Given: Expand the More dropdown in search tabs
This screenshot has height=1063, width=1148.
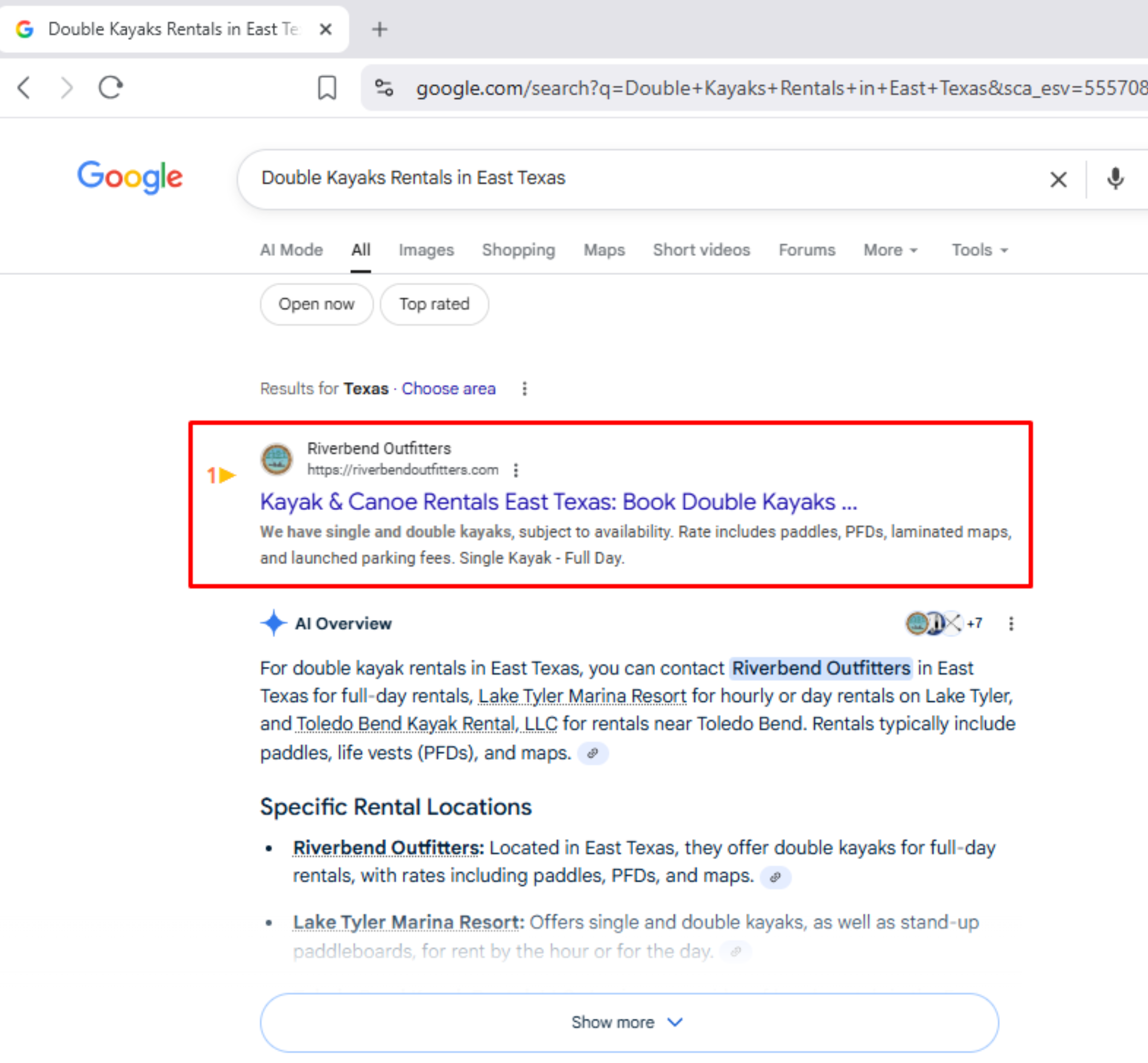Looking at the screenshot, I should (890, 249).
